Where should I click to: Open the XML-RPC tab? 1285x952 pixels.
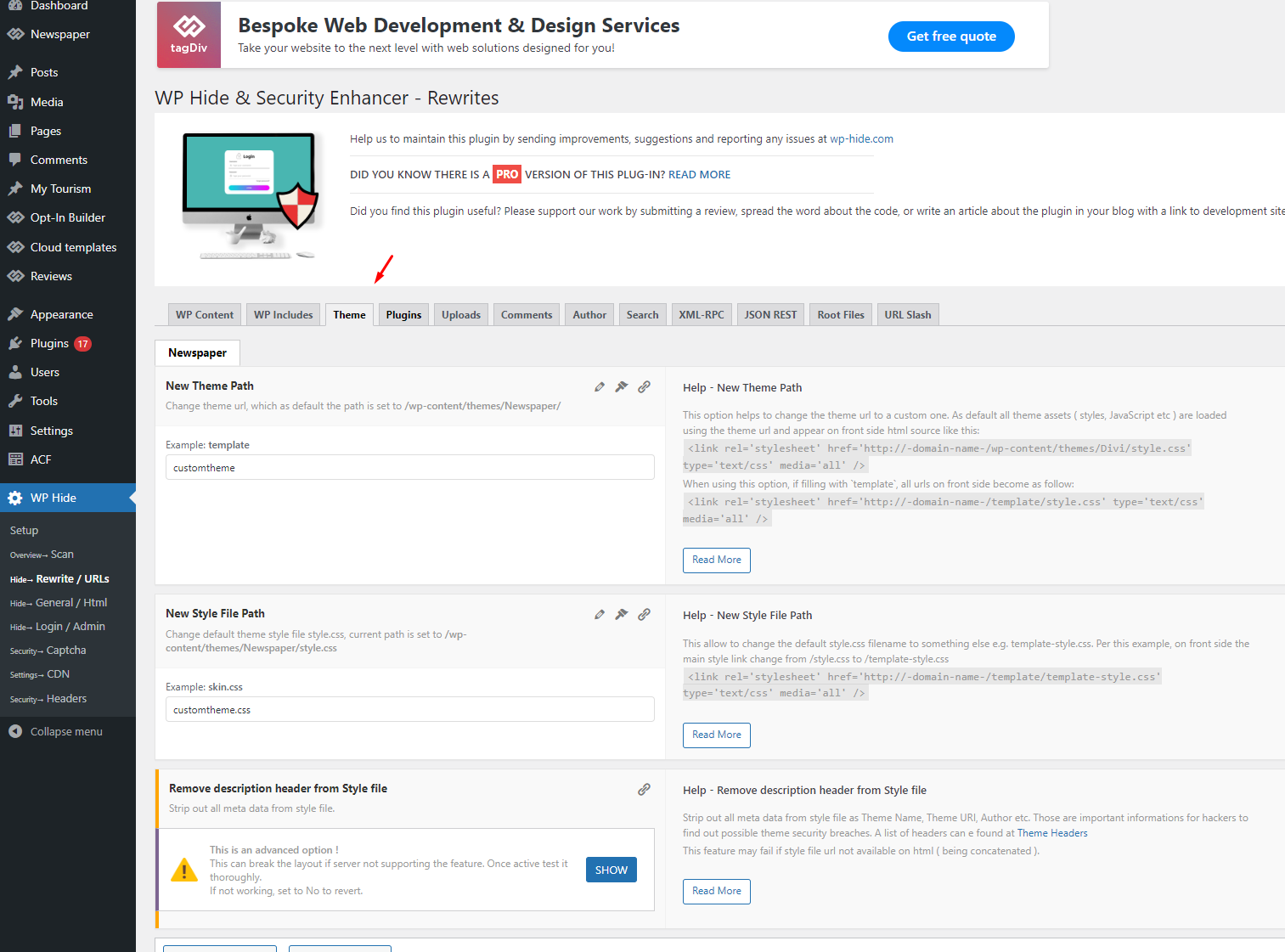coord(702,314)
